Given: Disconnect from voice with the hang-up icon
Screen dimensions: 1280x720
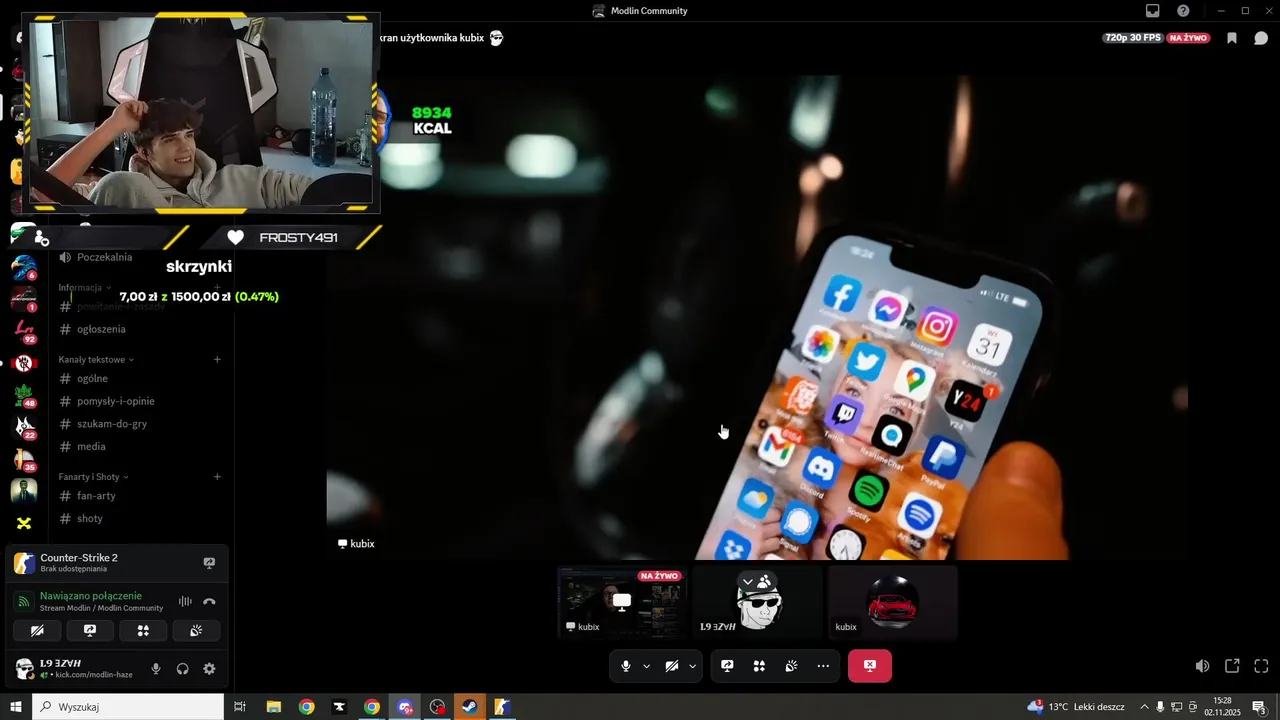Looking at the screenshot, I should coord(209,601).
